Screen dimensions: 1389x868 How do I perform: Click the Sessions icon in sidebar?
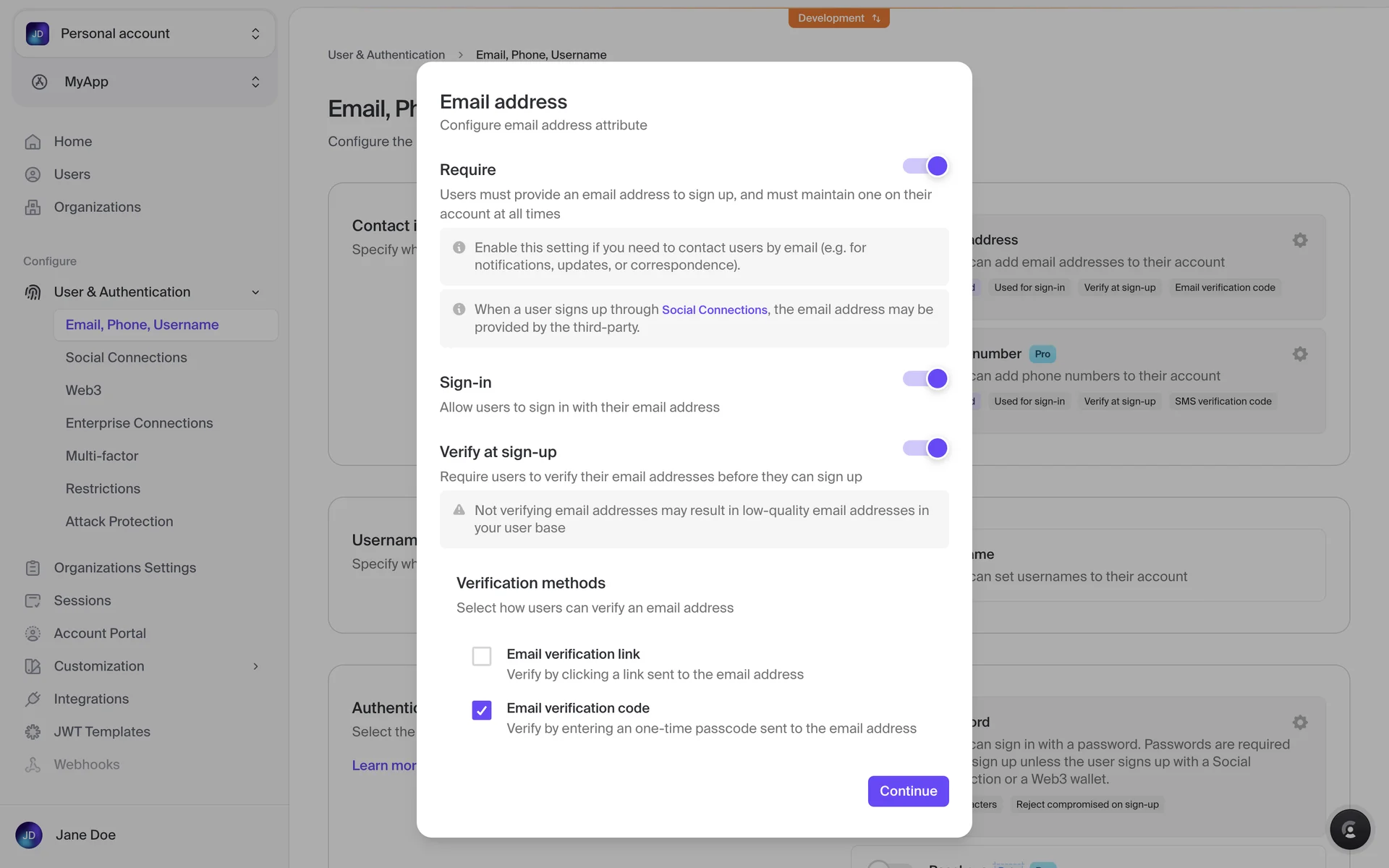33,600
